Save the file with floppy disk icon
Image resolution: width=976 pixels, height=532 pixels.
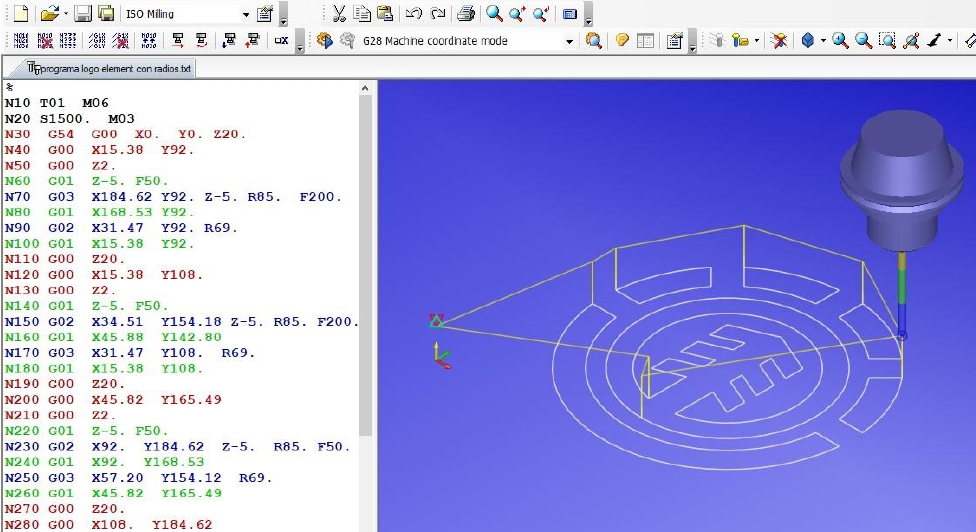click(82, 14)
